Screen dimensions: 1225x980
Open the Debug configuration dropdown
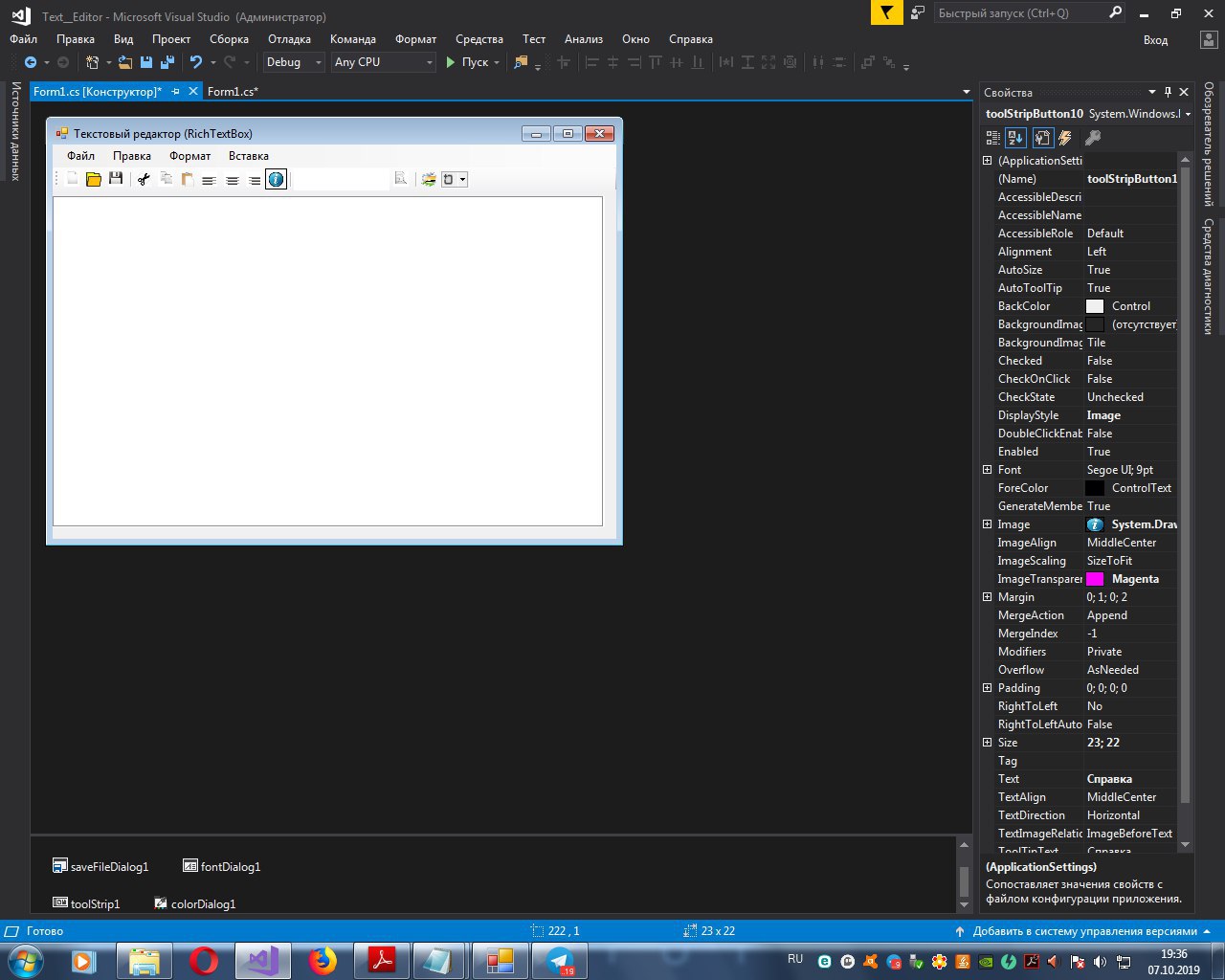point(295,62)
